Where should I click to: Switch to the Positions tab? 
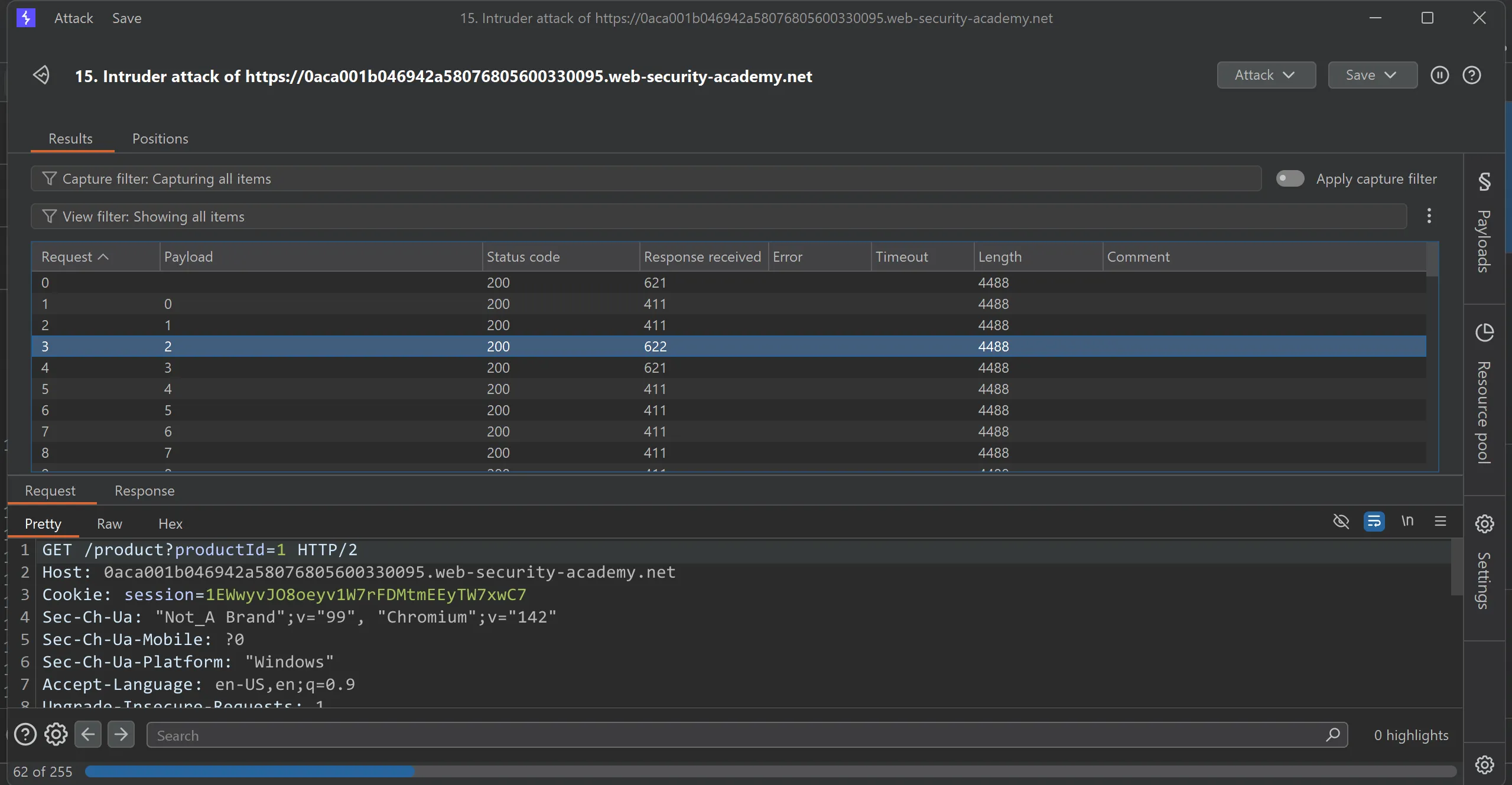coord(160,139)
